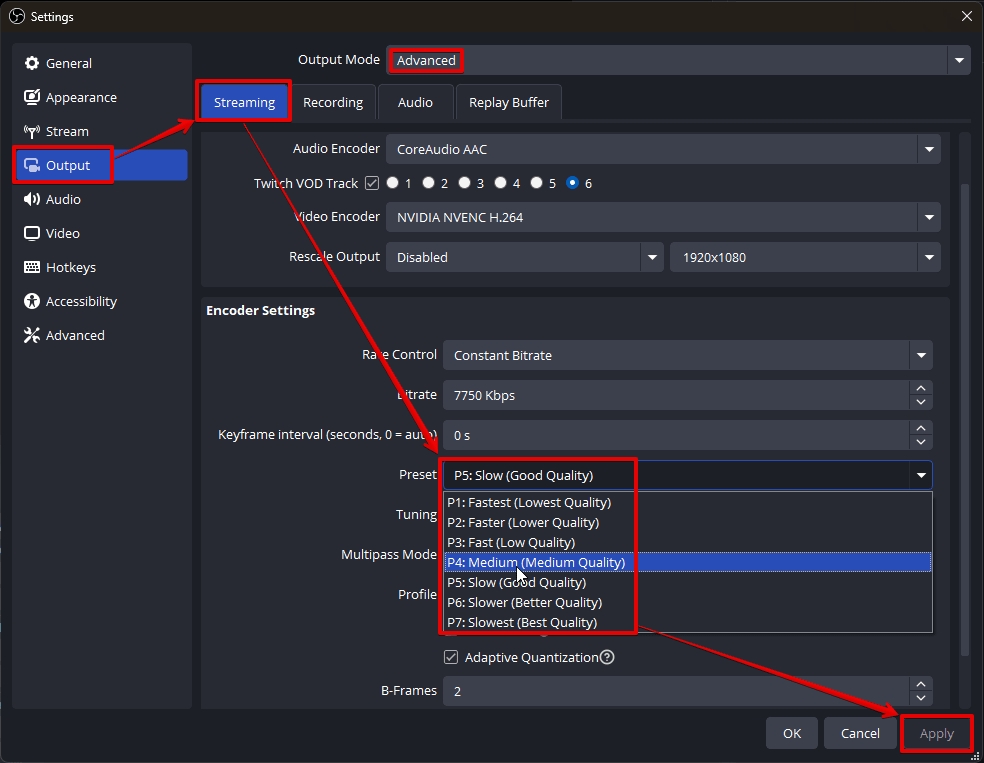Open the Hotkeys settings section

click(x=100, y=267)
